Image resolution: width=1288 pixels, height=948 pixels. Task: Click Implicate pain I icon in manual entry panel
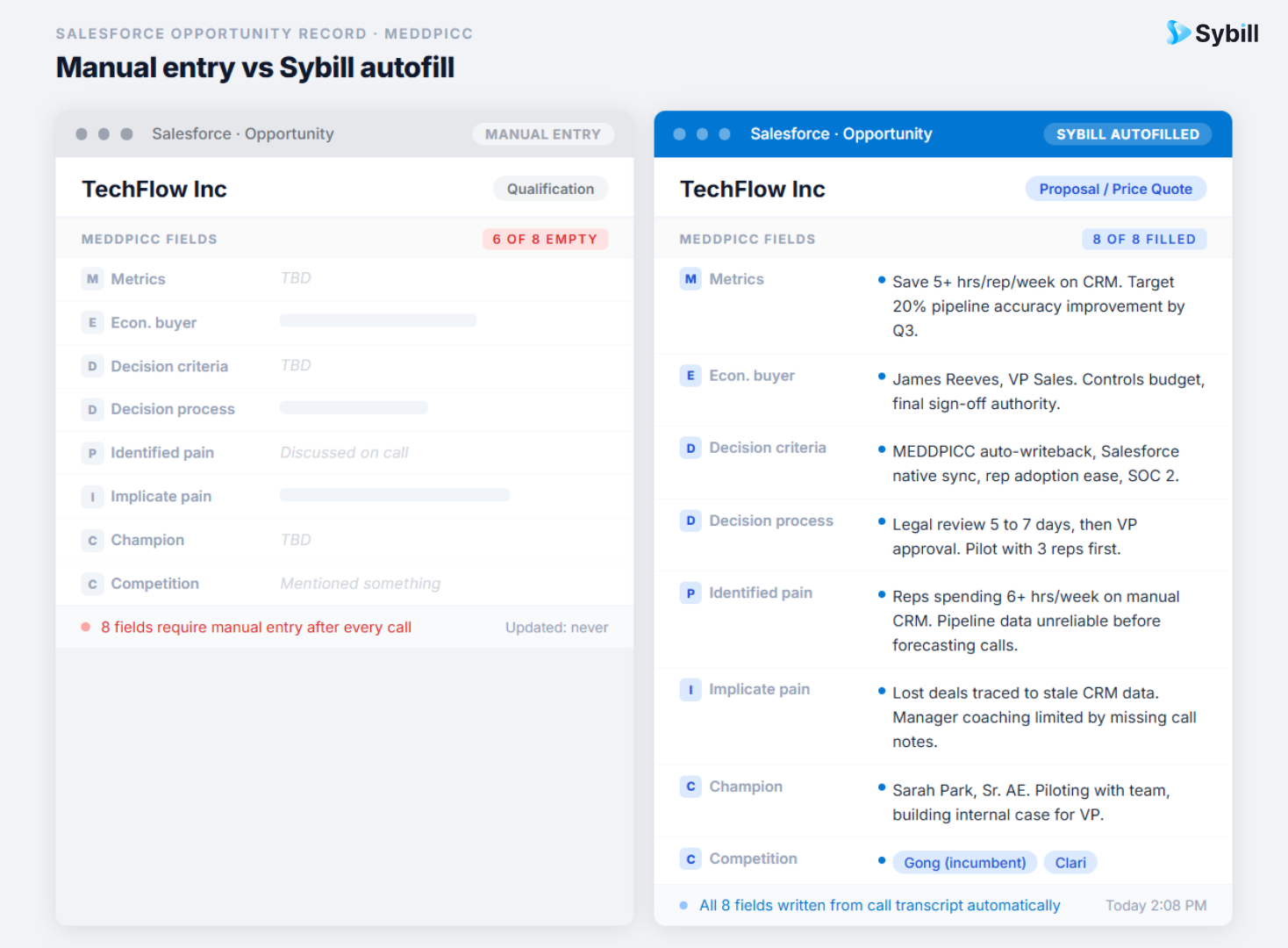click(x=92, y=497)
